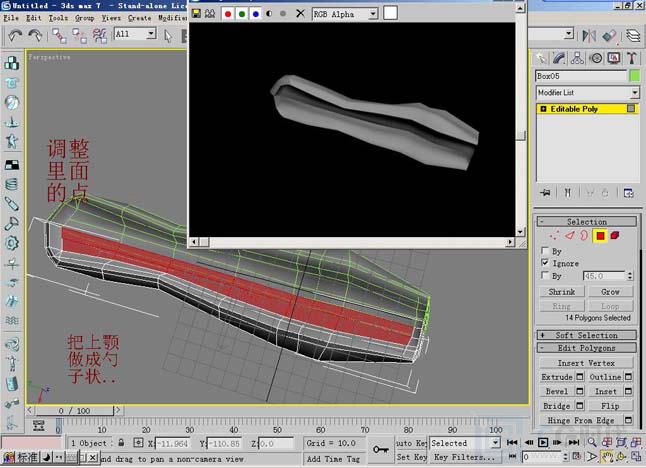Toggle the selection lock icon
Image resolution: width=646 pixels, height=468 pixels.
(121, 443)
